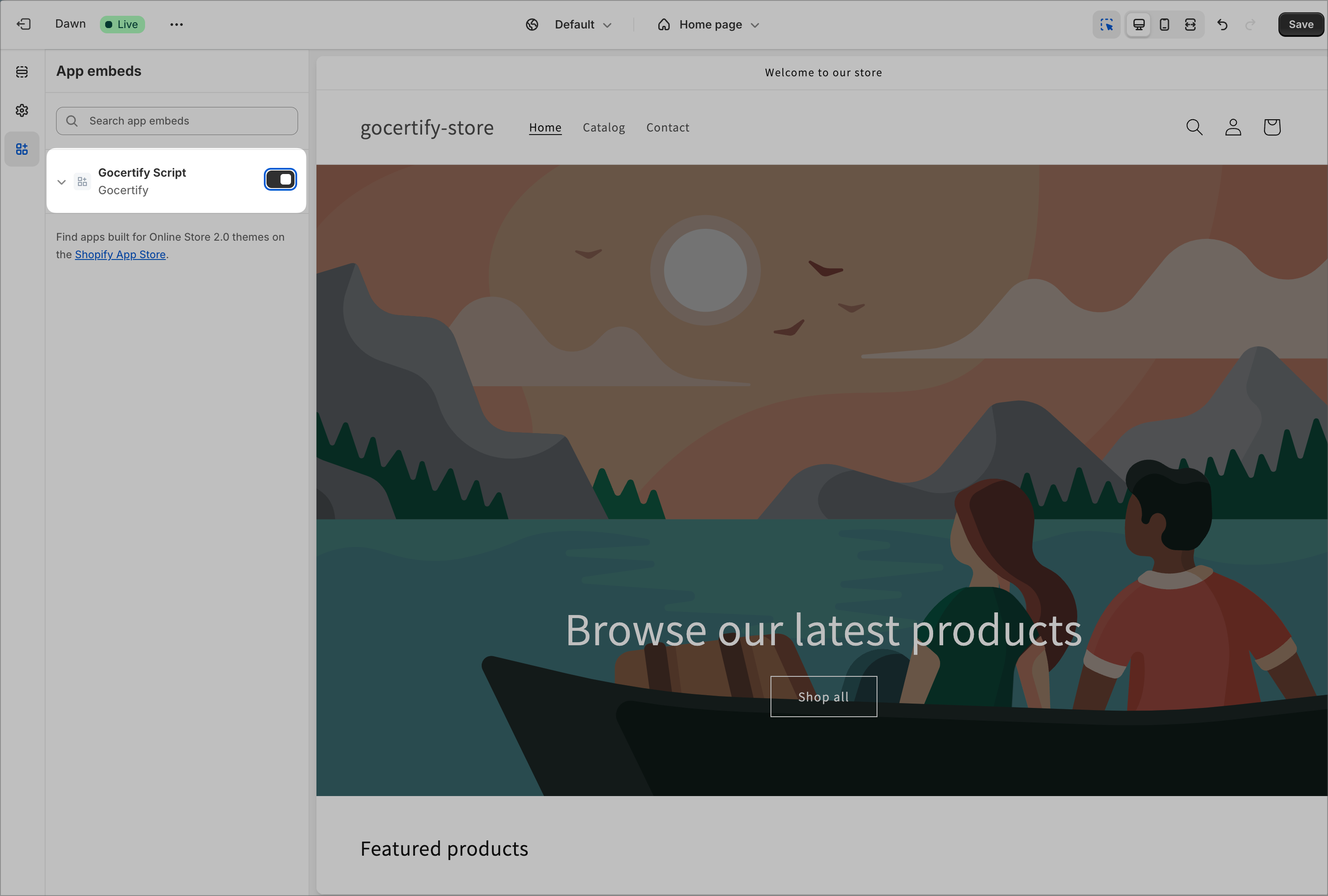
Task: Switch to mobile preview icon
Action: [1164, 25]
